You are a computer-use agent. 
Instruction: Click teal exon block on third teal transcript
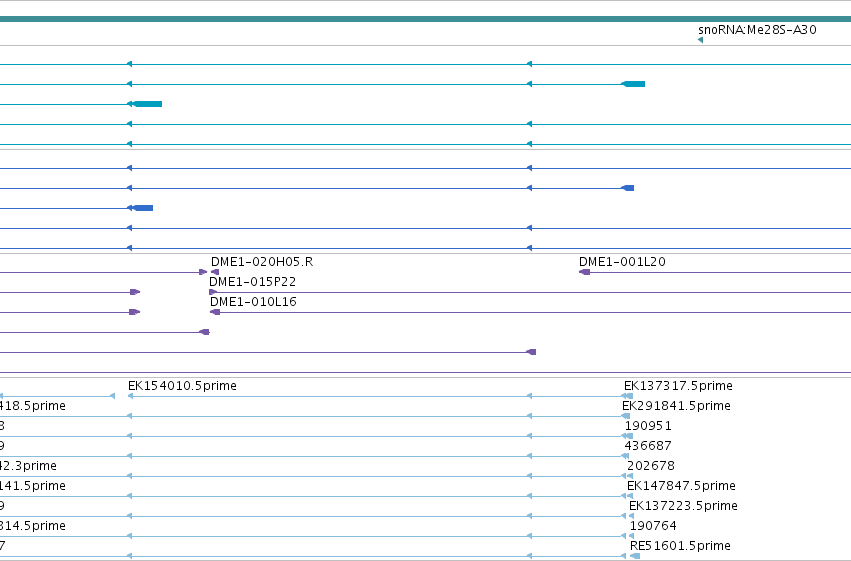[147, 104]
